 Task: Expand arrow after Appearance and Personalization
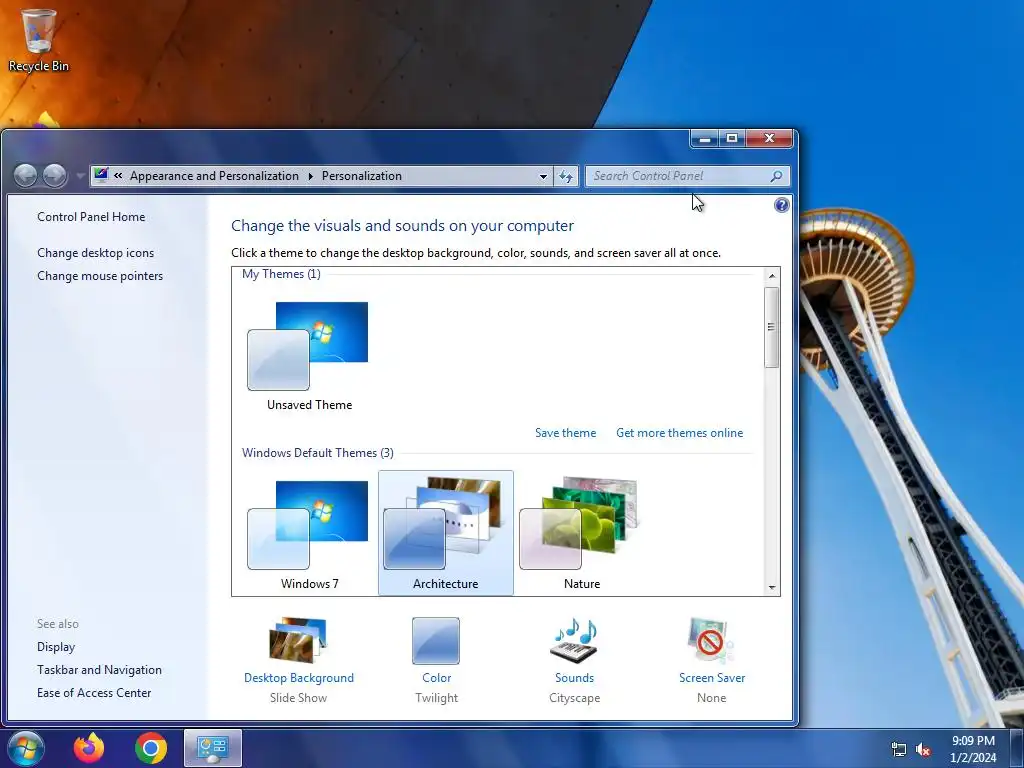(310, 176)
